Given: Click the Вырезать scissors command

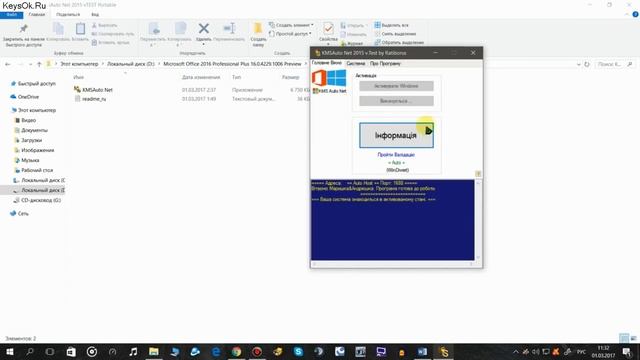Looking at the screenshot, I should coord(104,25).
